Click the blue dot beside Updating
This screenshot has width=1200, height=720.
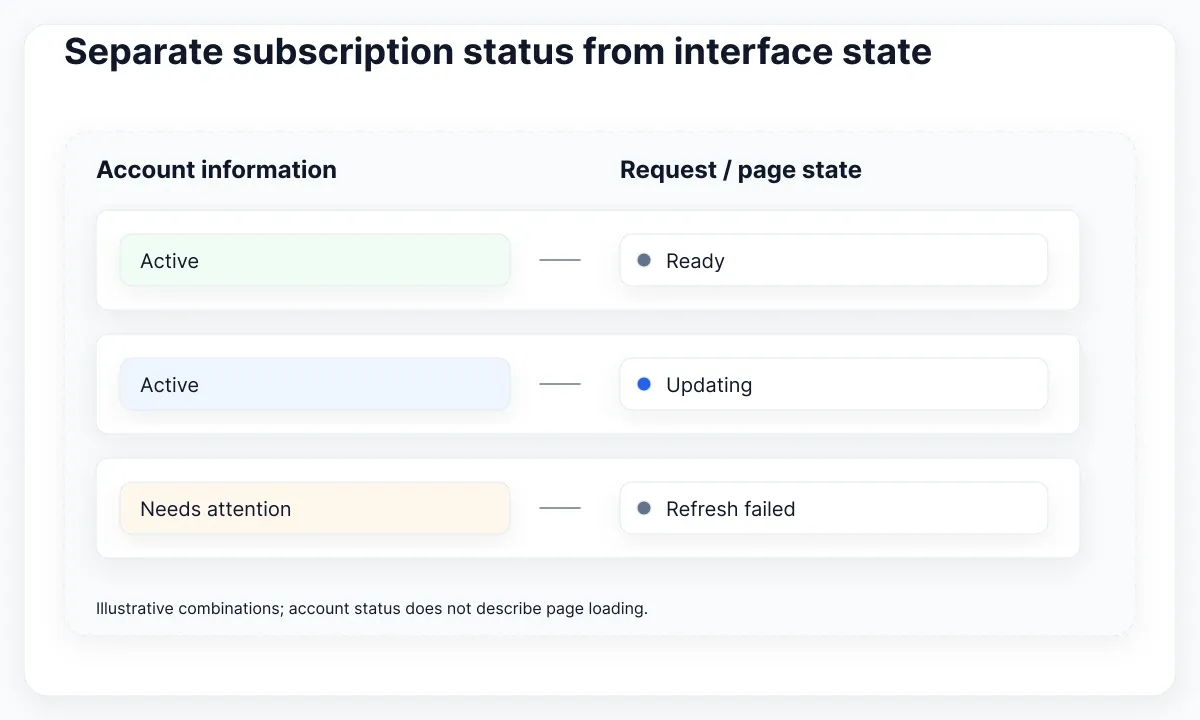[644, 384]
